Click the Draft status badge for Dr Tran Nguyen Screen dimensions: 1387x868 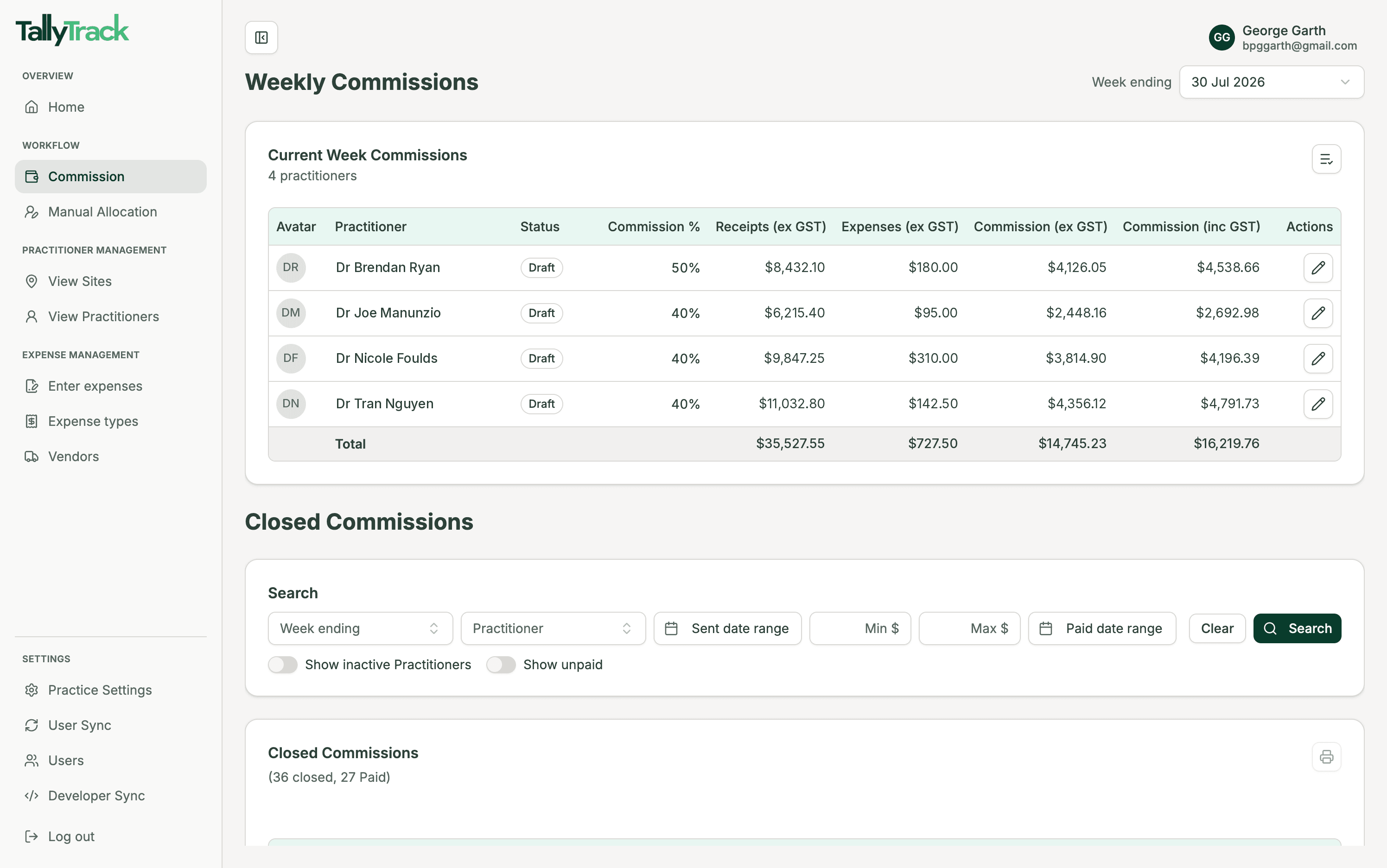click(x=541, y=404)
